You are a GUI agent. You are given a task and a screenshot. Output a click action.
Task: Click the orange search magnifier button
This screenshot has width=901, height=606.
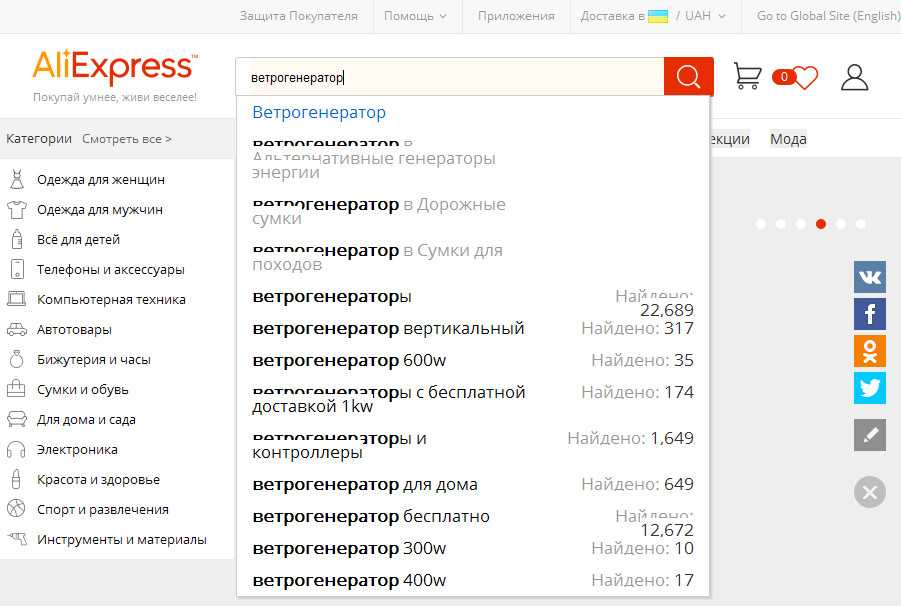click(x=688, y=76)
